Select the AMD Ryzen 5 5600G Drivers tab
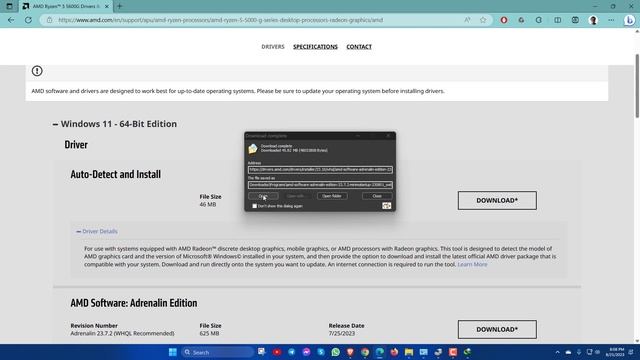Image resolution: width=640 pixels, height=360 pixels. (x=65, y=7)
